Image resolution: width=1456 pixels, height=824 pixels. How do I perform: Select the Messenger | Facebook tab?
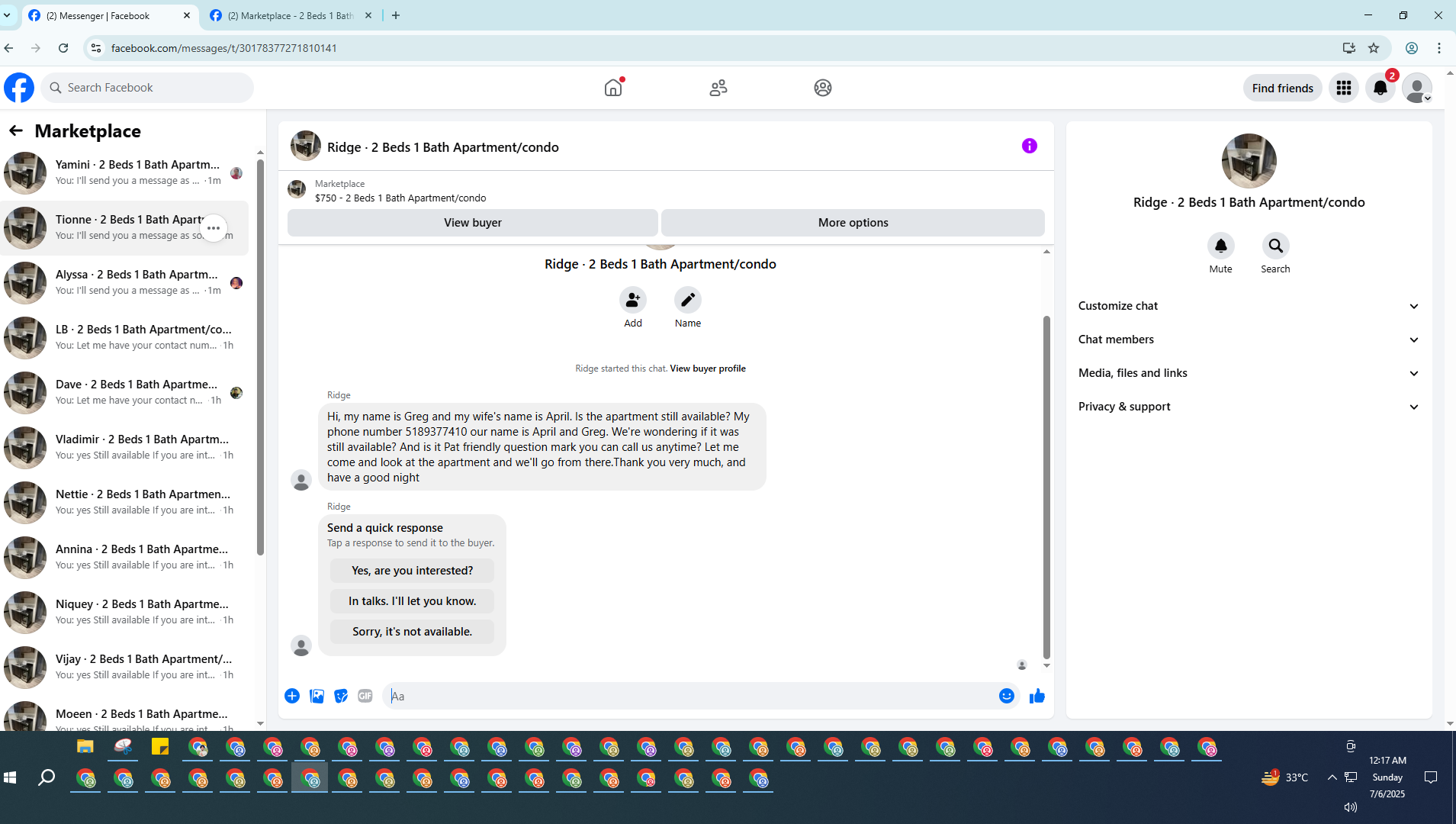click(x=111, y=15)
